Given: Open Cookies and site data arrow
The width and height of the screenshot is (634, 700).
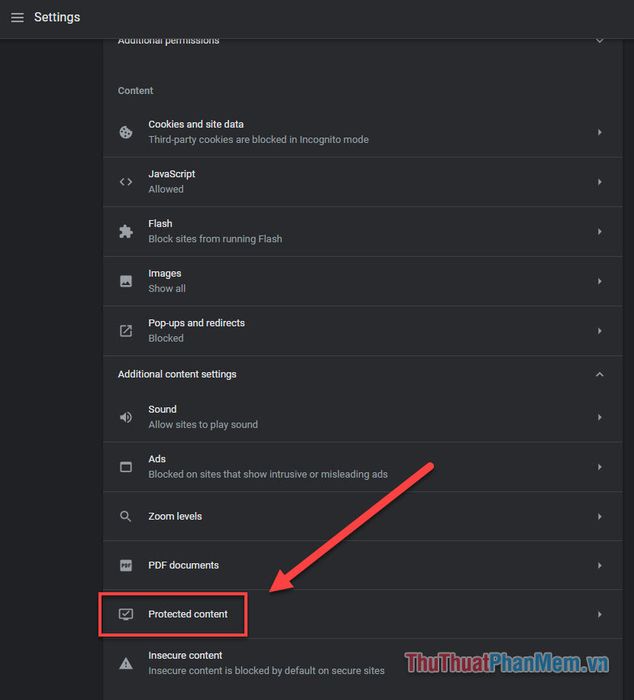Looking at the screenshot, I should [x=600, y=132].
